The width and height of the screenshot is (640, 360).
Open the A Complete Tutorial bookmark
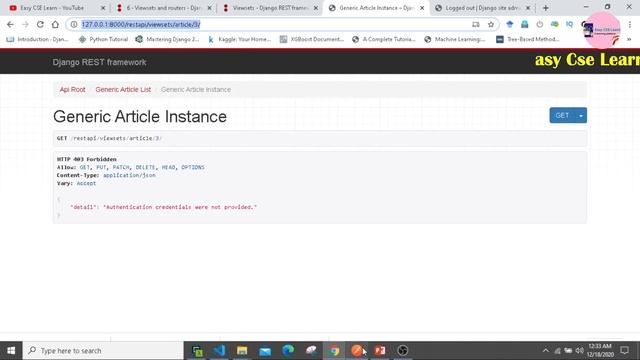[x=384, y=39]
